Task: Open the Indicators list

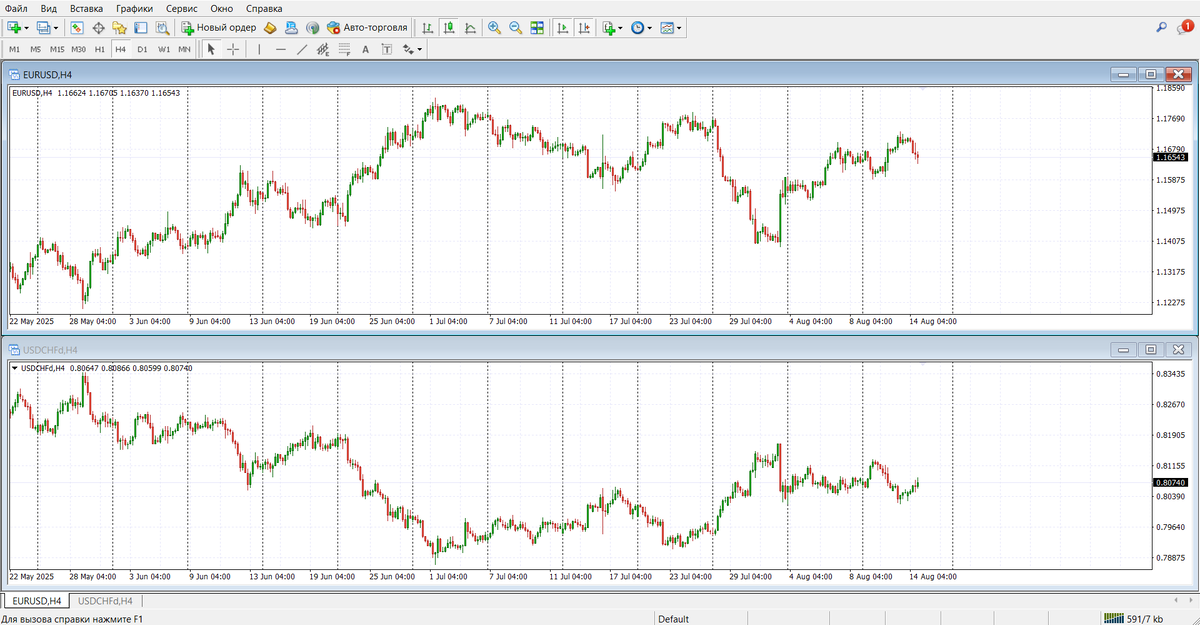Action: coord(608,28)
